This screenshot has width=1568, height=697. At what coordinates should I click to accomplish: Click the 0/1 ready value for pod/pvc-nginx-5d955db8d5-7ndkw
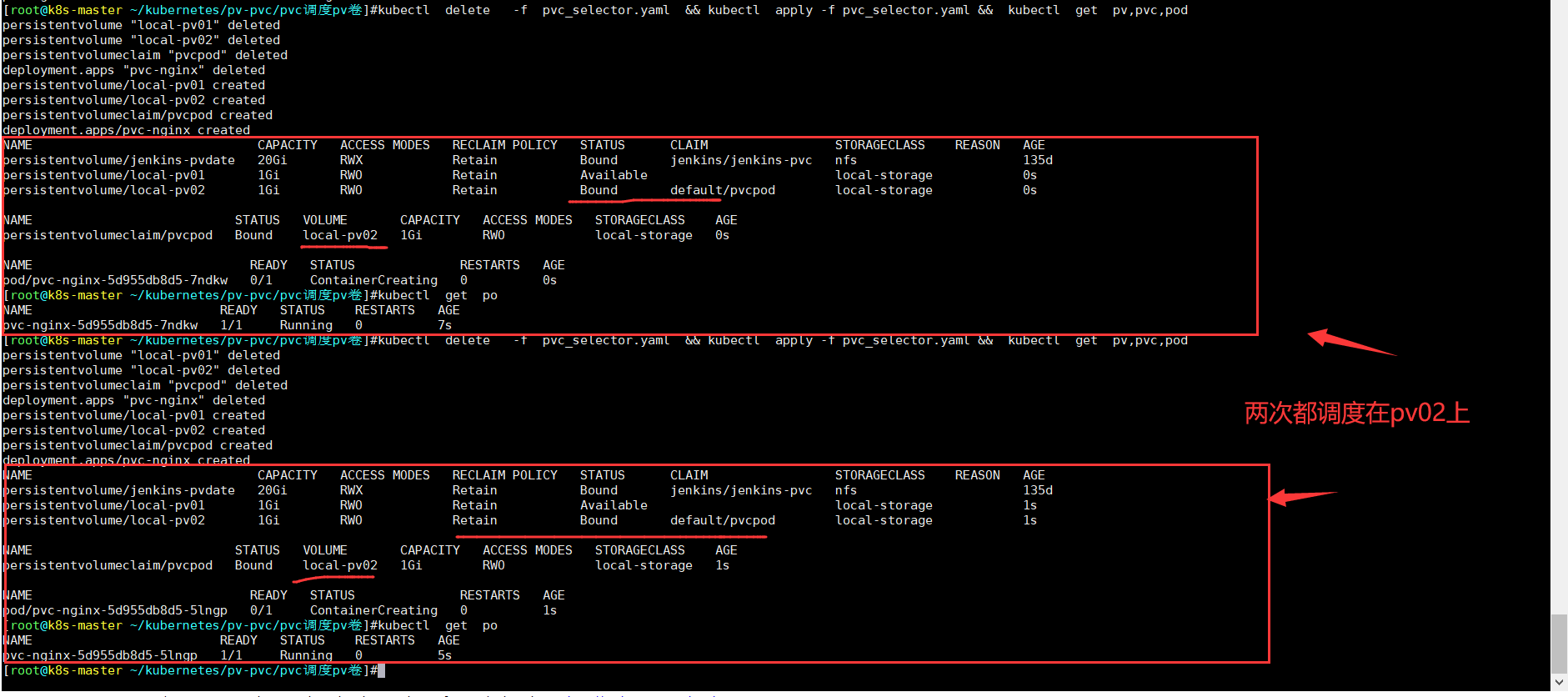pyautogui.click(x=261, y=280)
